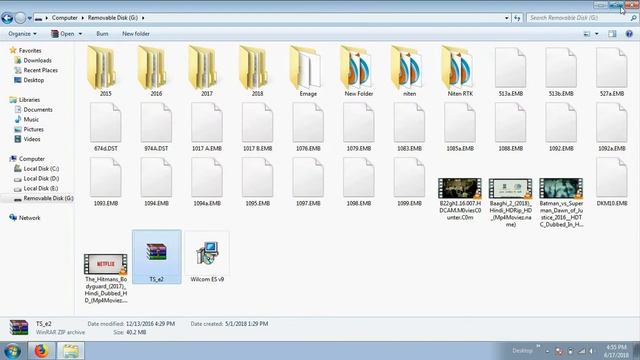Open the Windows Start button
Image resolution: width=640 pixels, height=360 pixels.
13,351
